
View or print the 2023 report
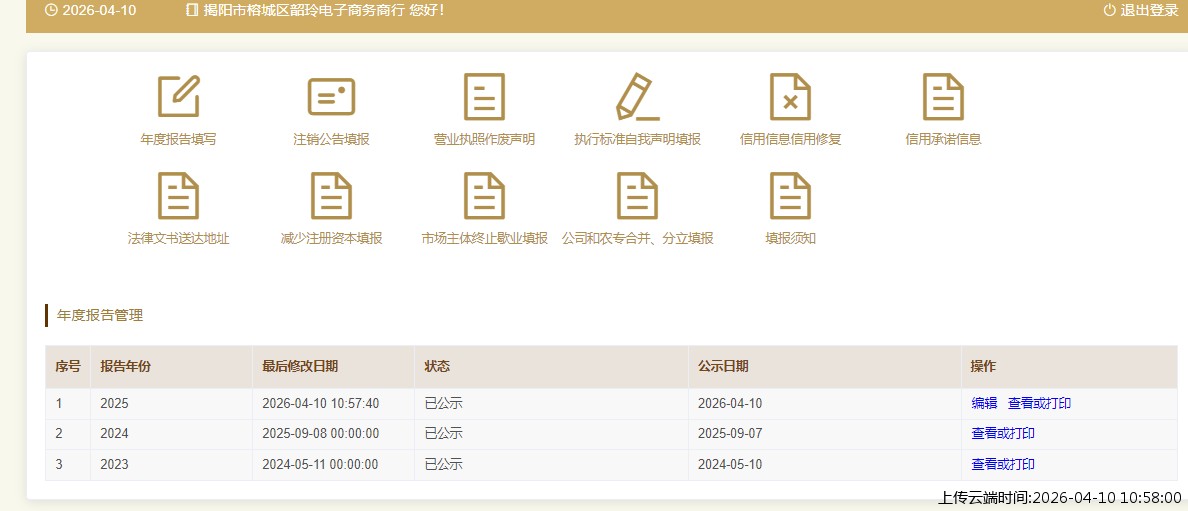tap(1002, 464)
